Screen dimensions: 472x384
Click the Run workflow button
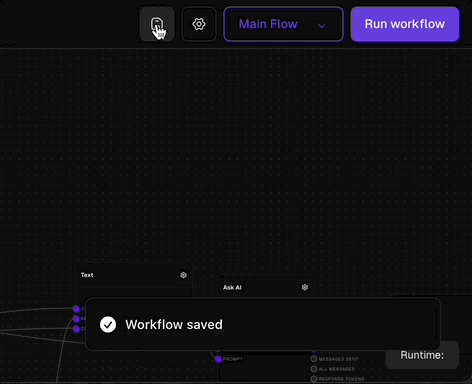click(x=405, y=24)
